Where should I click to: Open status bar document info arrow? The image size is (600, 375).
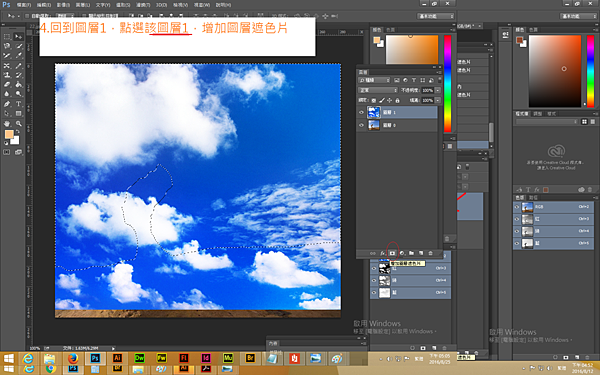click(113, 348)
